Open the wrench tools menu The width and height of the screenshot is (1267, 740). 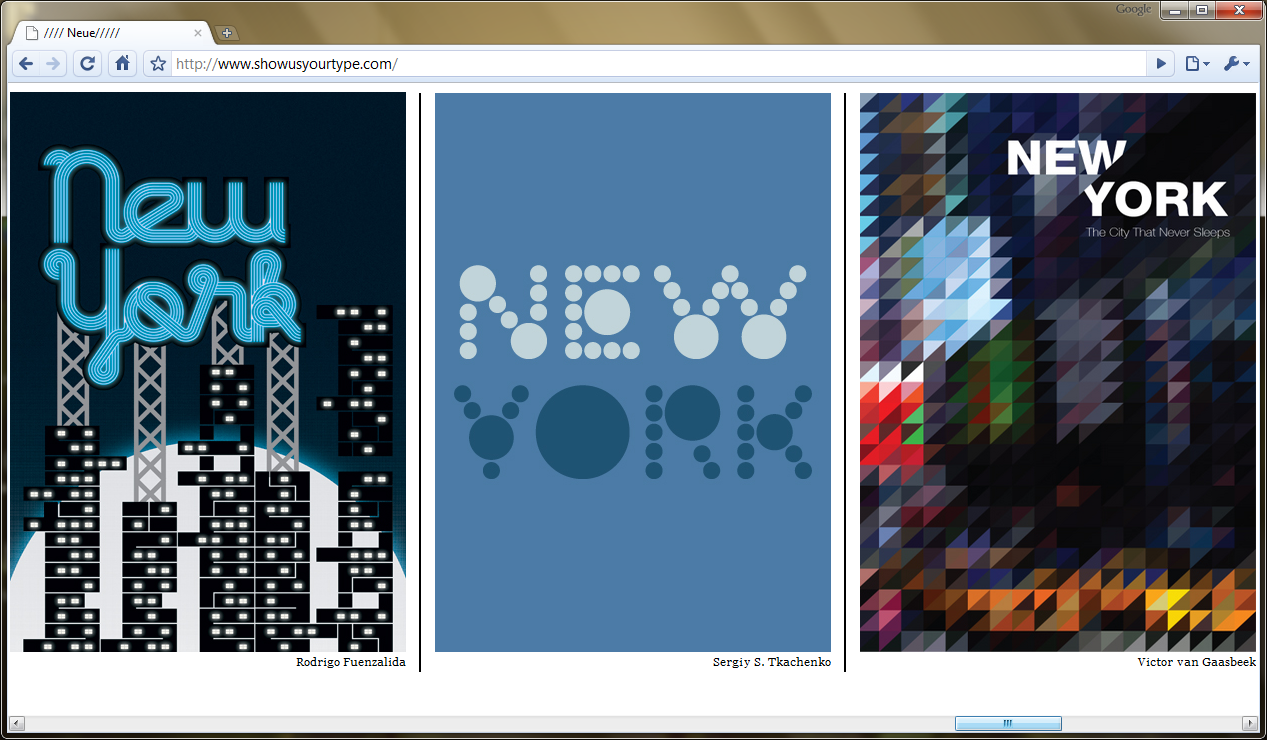click(1236, 64)
